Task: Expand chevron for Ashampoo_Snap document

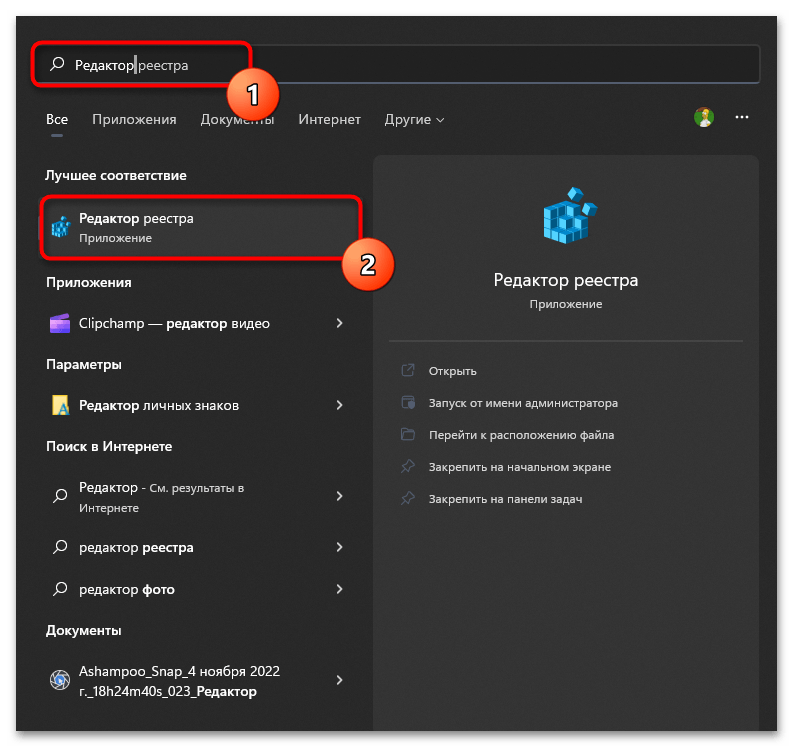Action: (x=339, y=680)
